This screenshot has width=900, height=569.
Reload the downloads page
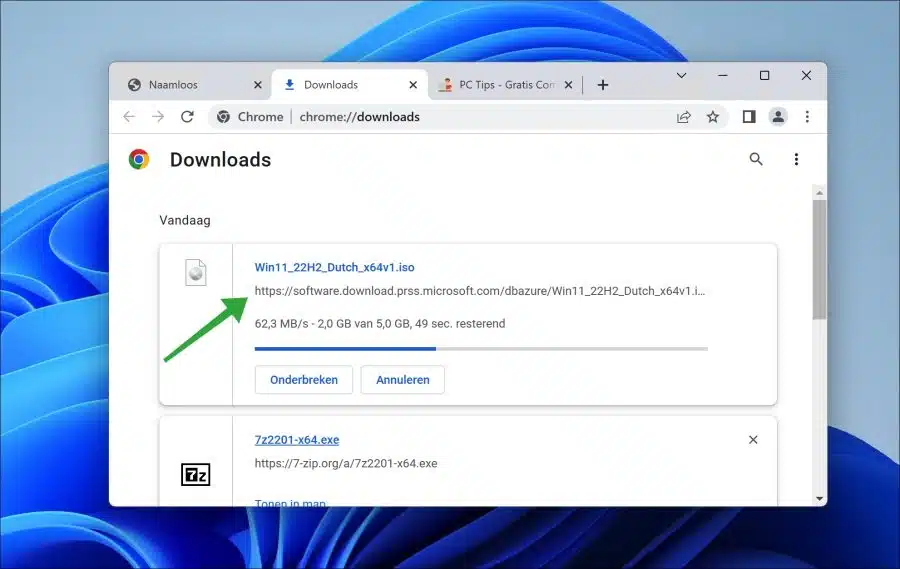[x=187, y=117]
